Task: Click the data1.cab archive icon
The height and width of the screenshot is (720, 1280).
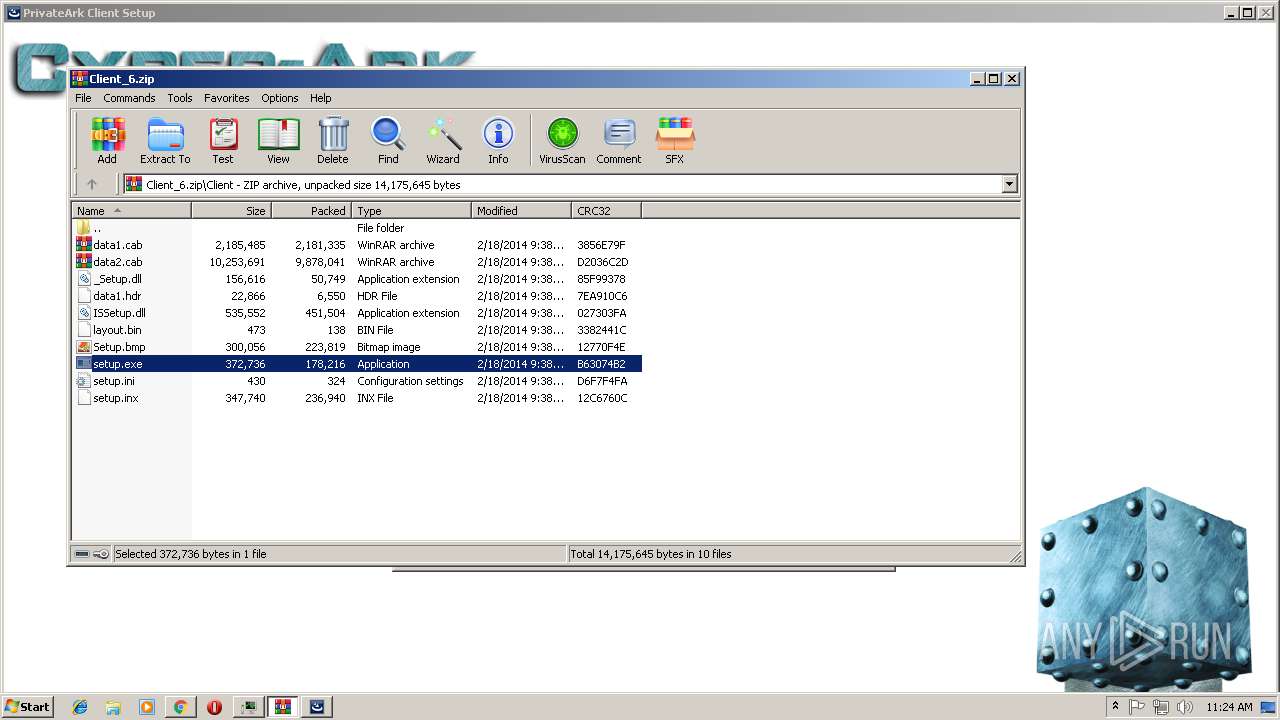Action: (x=84, y=244)
